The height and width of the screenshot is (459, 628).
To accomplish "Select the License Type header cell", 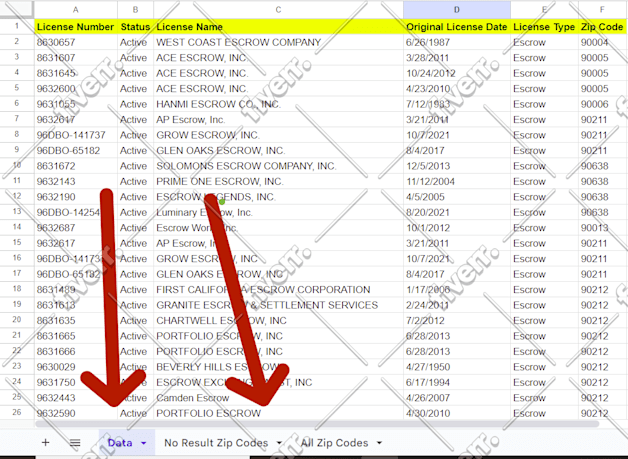I will point(544,27).
